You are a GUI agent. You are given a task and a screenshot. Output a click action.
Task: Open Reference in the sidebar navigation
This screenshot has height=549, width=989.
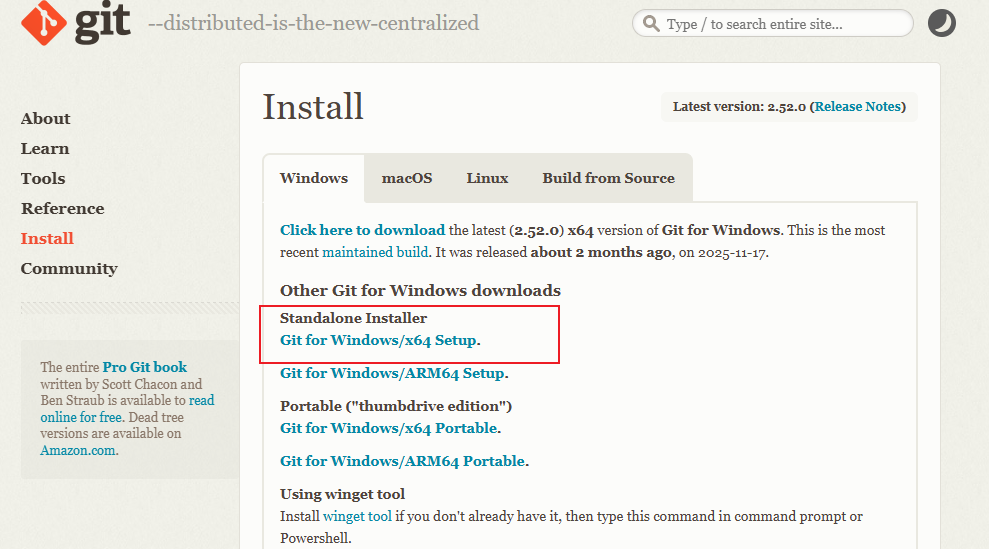(x=62, y=209)
